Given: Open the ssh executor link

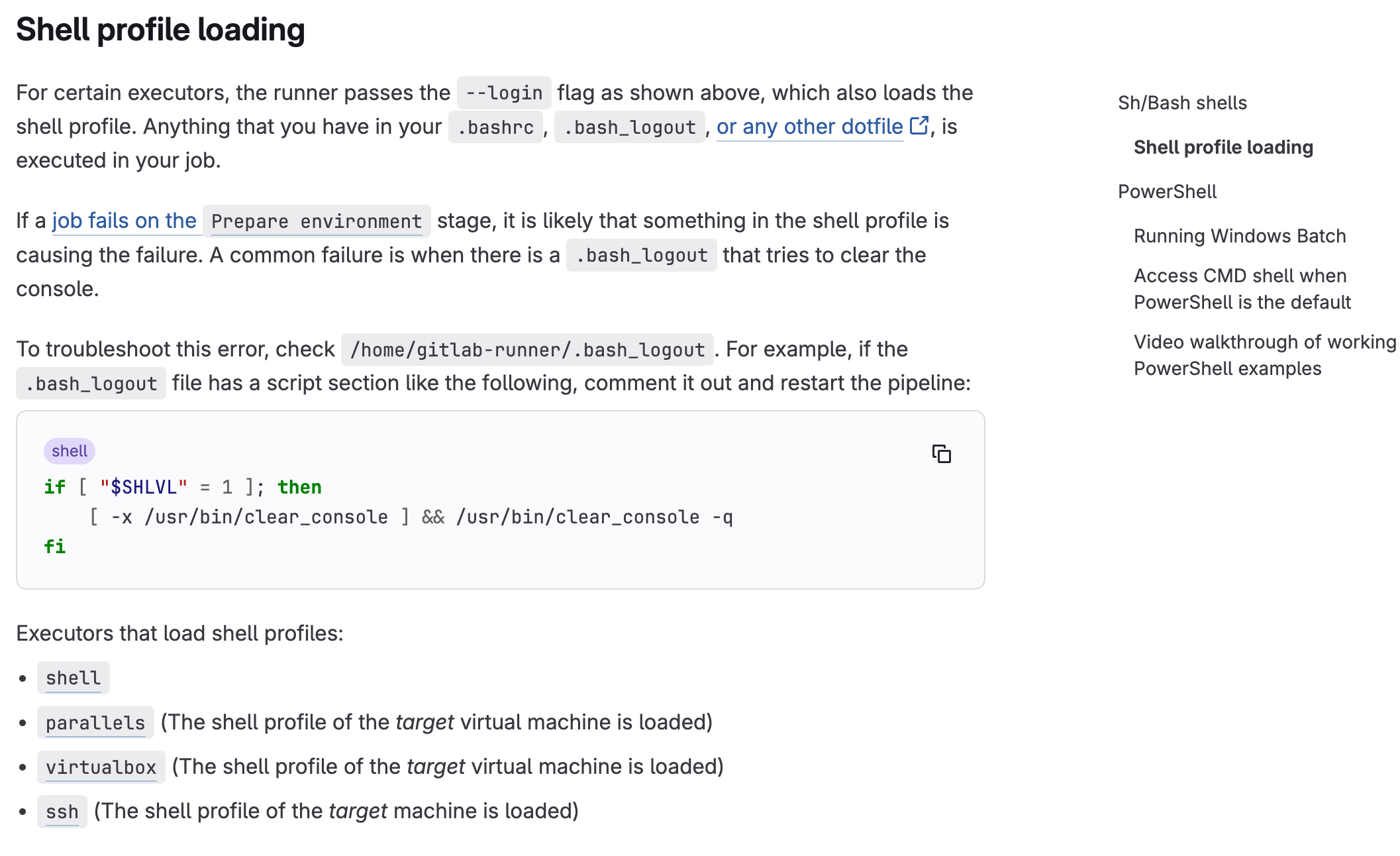Looking at the screenshot, I should coord(62,811).
